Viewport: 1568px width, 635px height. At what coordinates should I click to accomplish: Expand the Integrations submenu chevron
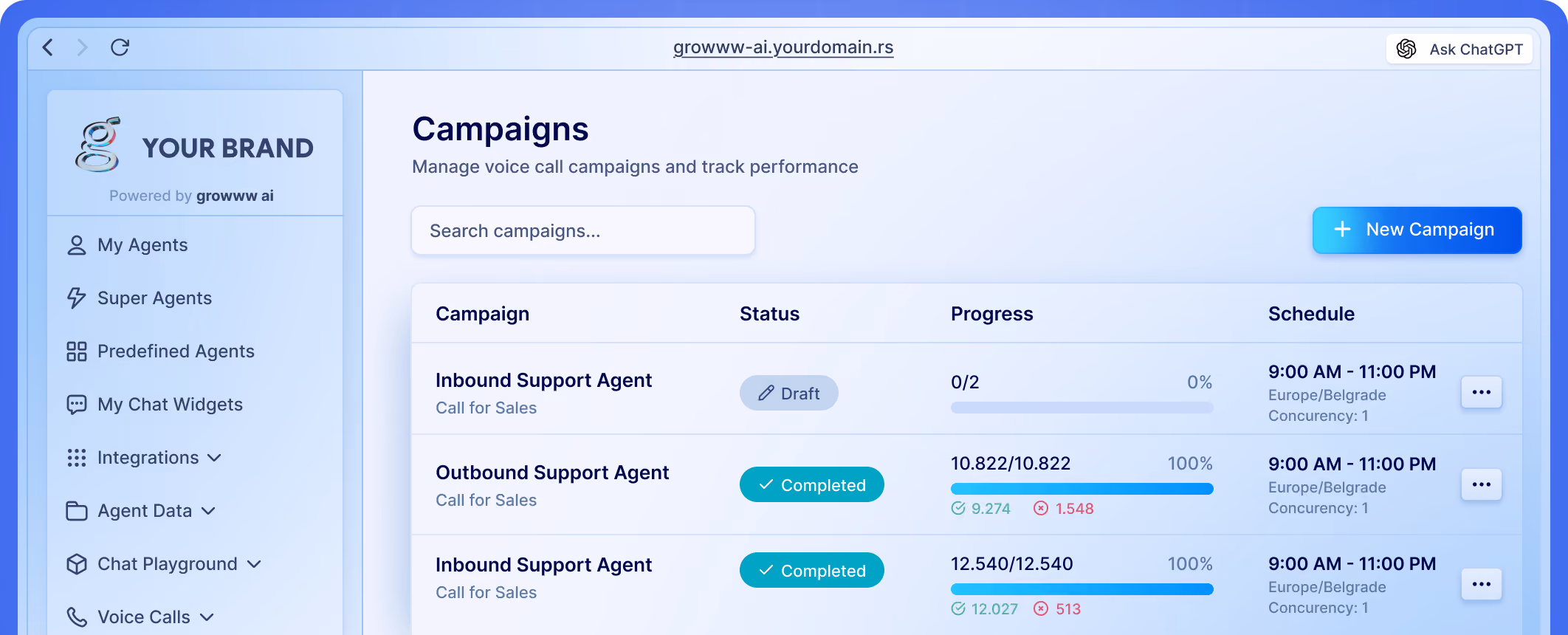tap(214, 458)
